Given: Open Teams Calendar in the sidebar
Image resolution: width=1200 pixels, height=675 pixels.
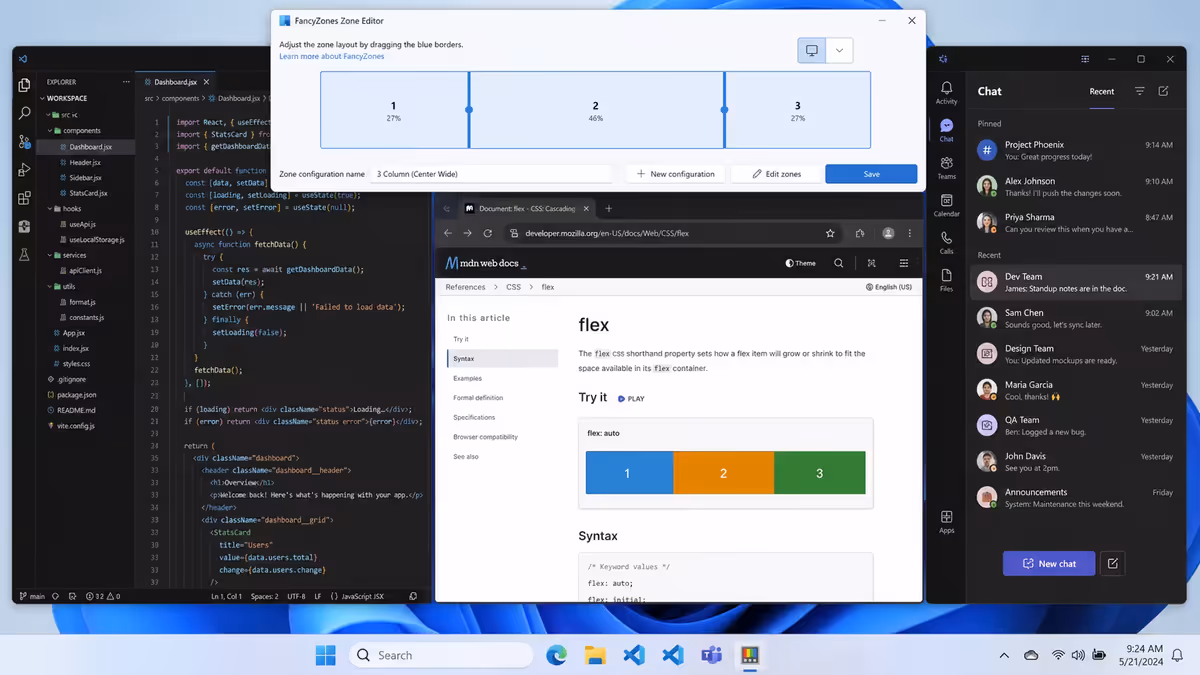Looking at the screenshot, I should tap(946, 205).
